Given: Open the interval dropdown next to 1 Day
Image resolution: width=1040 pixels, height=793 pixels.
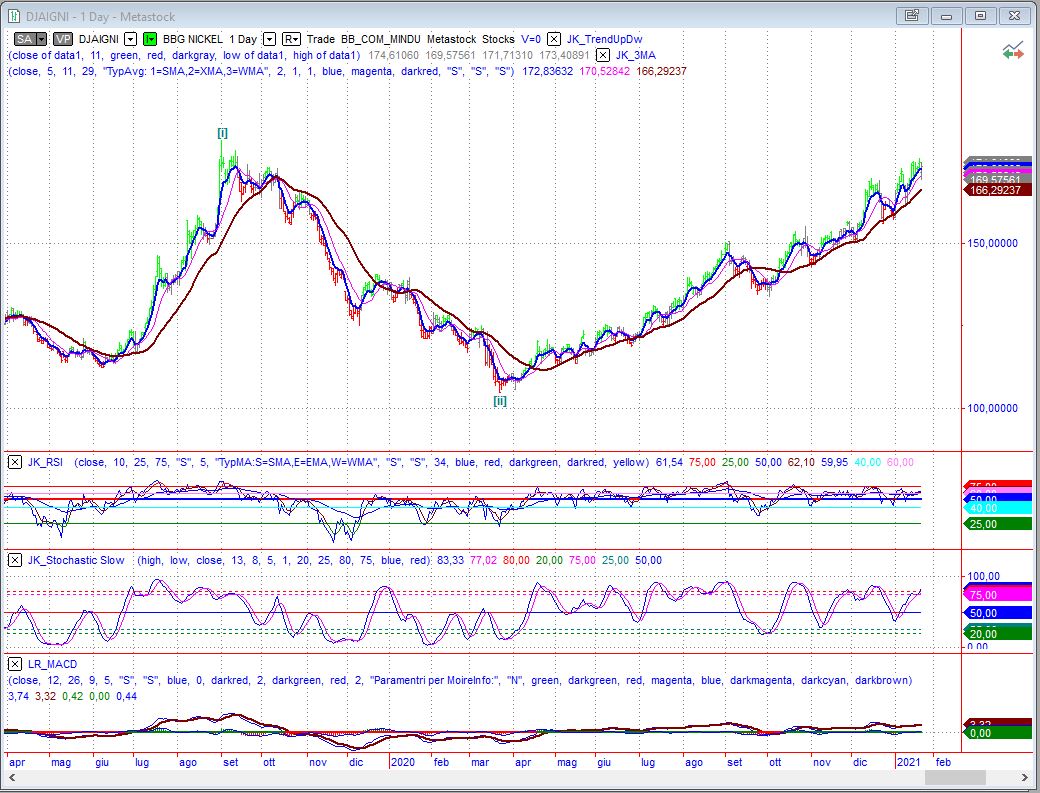Looking at the screenshot, I should [x=269, y=39].
